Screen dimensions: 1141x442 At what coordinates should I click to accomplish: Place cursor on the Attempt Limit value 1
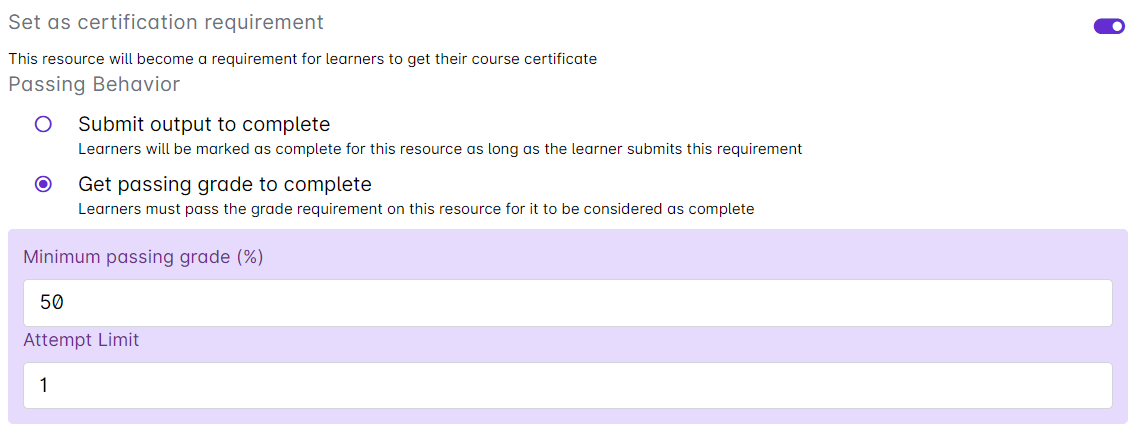(43, 385)
